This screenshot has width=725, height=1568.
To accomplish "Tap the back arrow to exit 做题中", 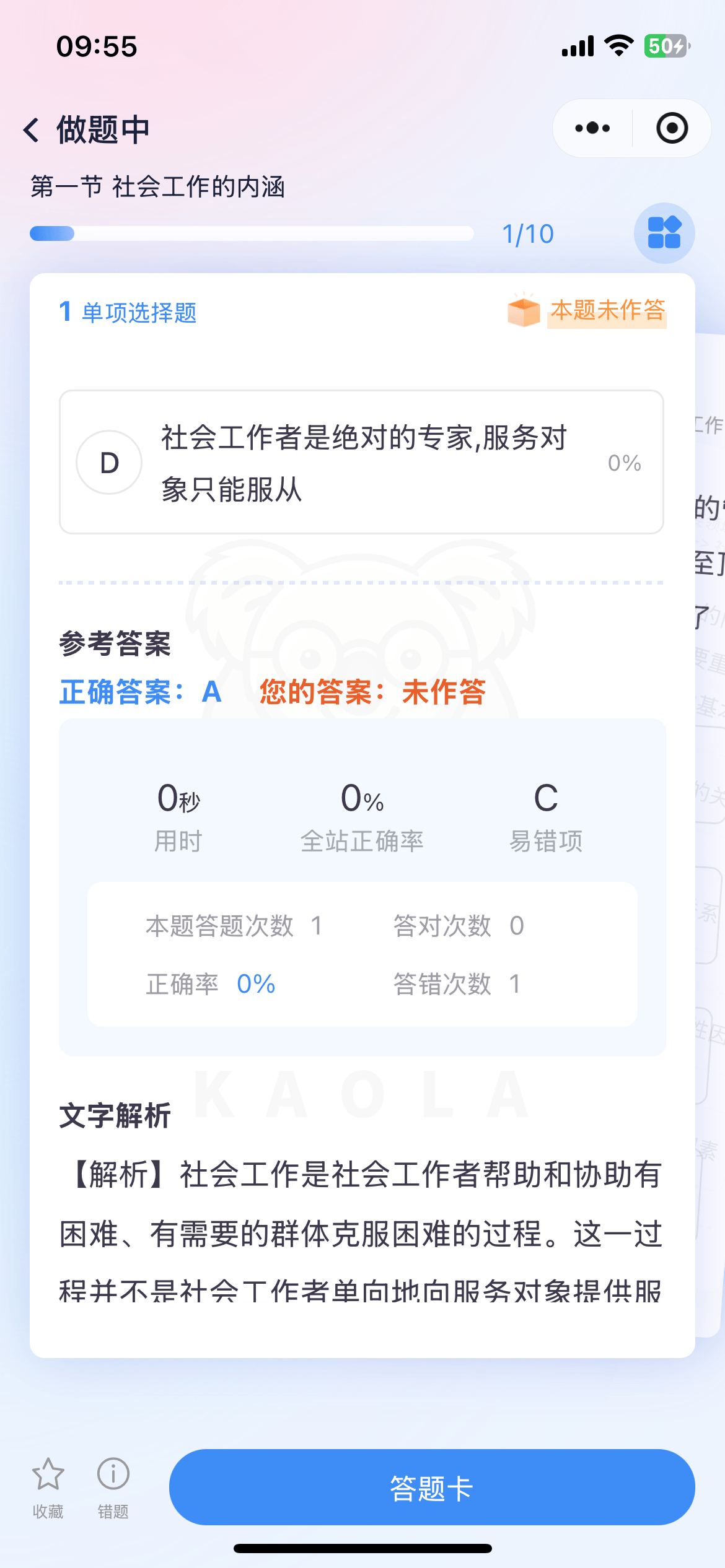I will (x=30, y=129).
